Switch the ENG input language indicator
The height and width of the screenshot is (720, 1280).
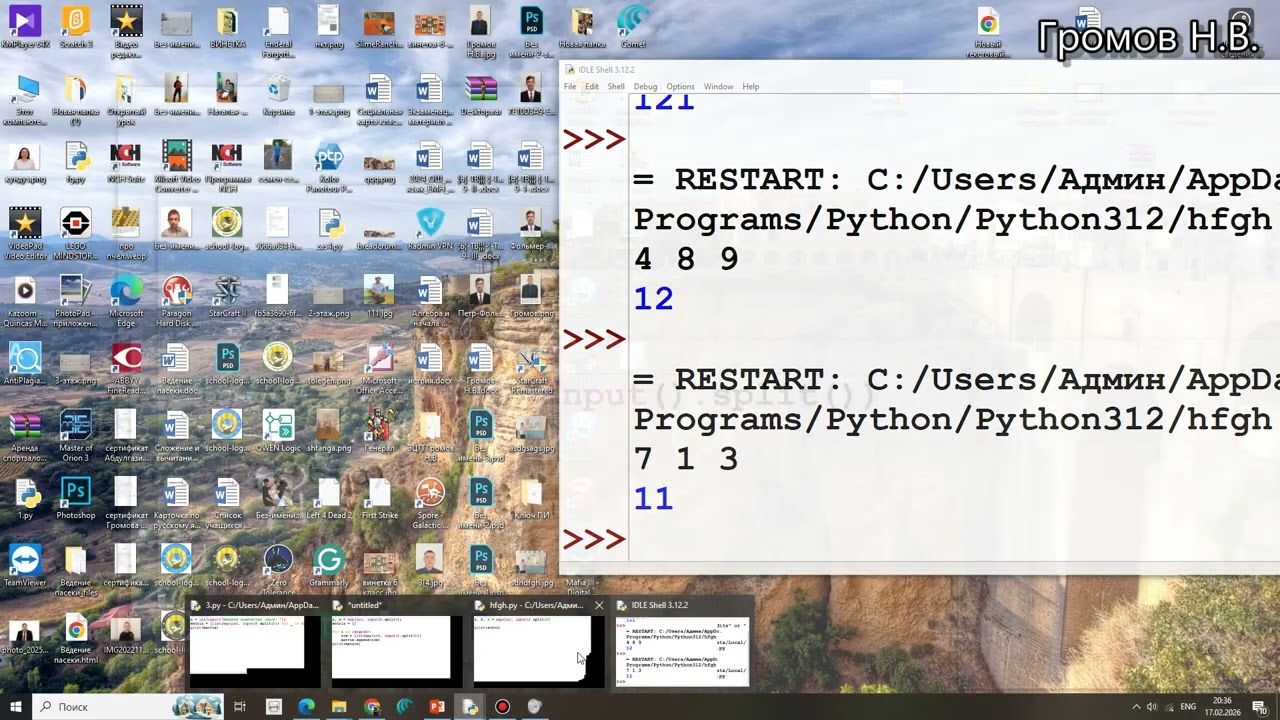(1189, 707)
